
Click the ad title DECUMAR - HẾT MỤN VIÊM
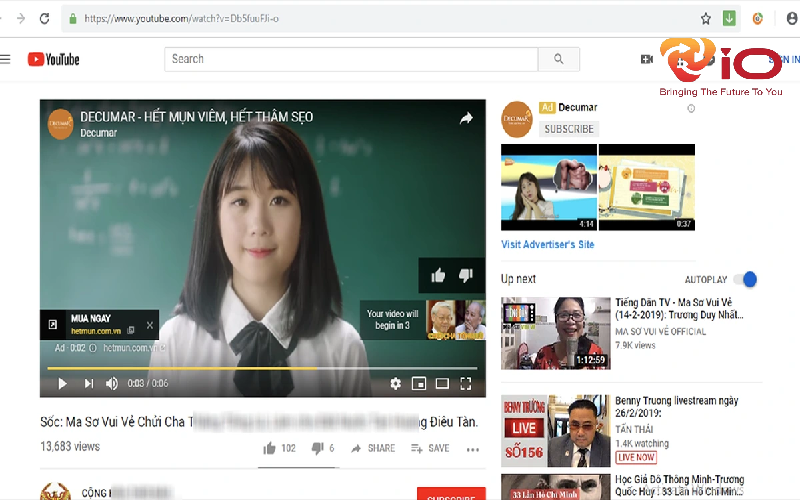tap(196, 117)
